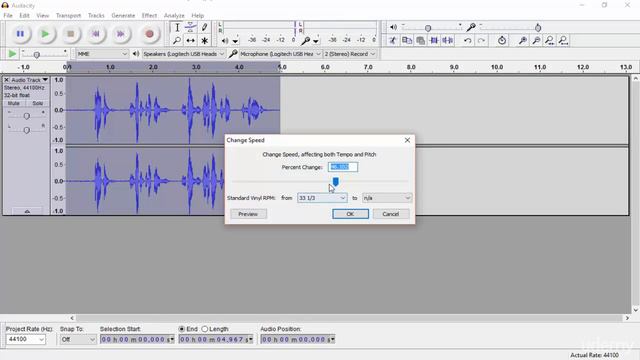Viewport: 640px width, 360px height.
Task: Click the Zoom In magnifier icon
Action: [522, 40]
